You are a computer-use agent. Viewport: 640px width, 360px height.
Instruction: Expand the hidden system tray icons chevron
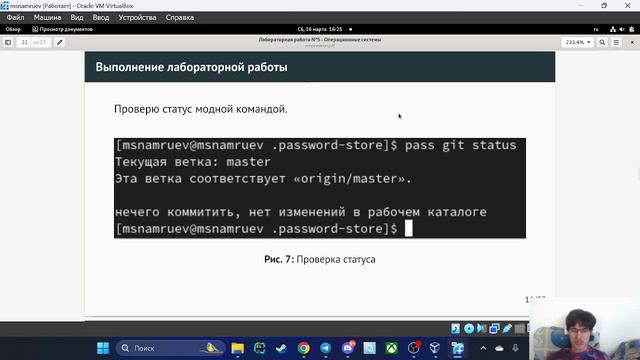click(x=483, y=348)
